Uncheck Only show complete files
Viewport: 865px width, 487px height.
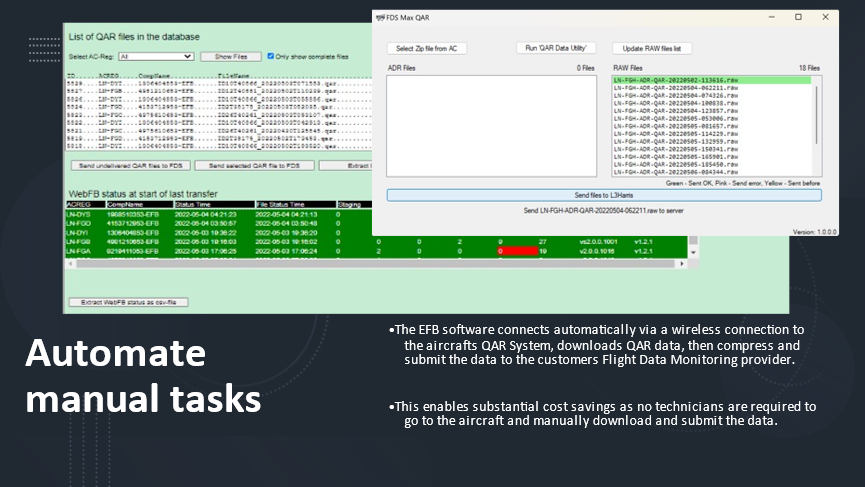click(270, 57)
